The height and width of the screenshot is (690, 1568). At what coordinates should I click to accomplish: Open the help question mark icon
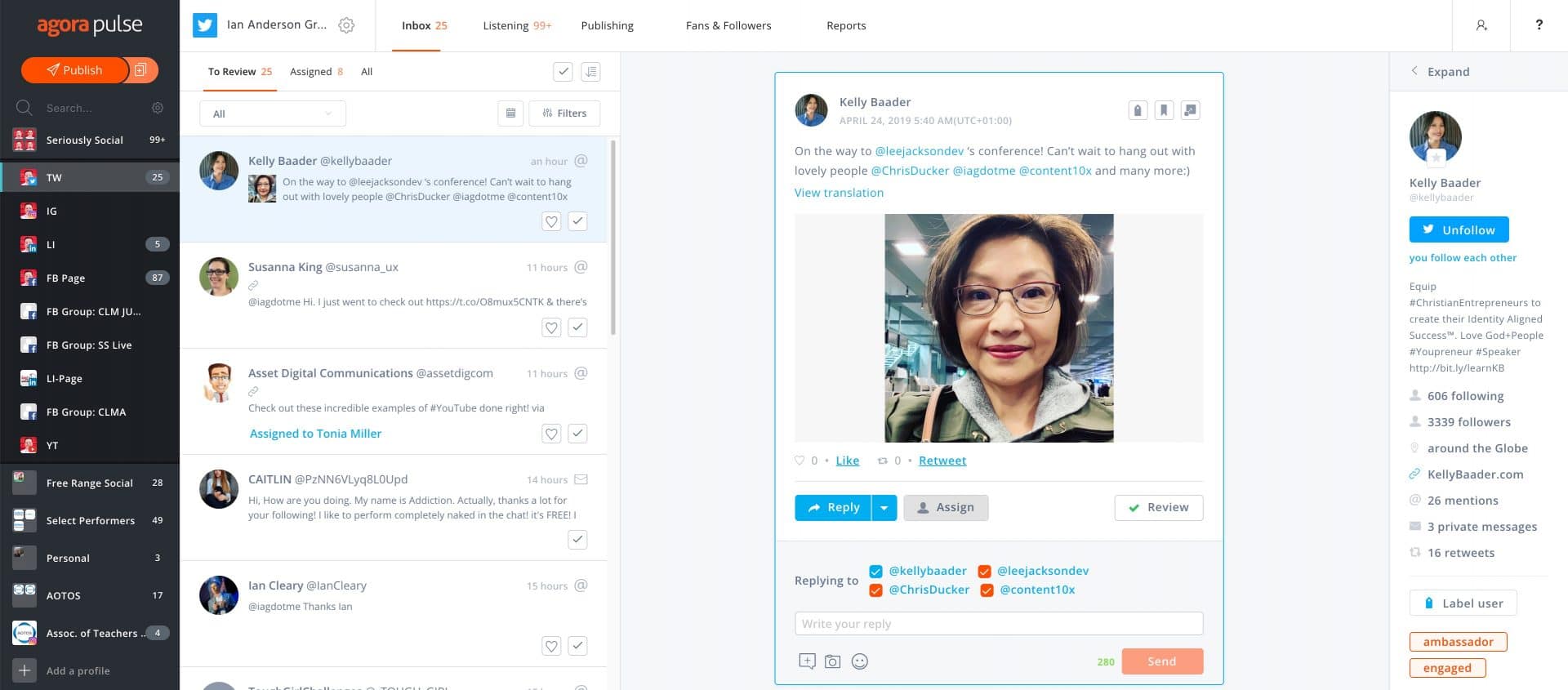pyautogui.click(x=1539, y=24)
